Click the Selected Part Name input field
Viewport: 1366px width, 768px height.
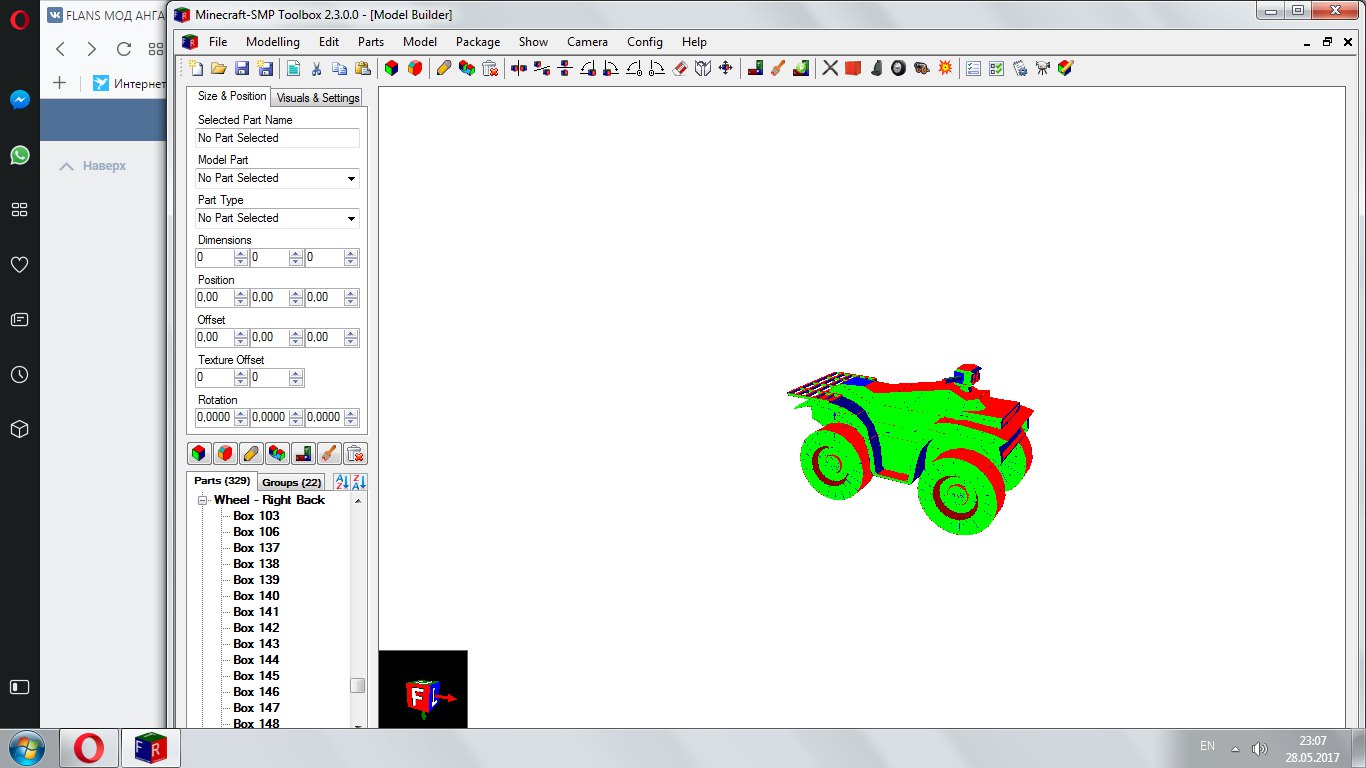(x=277, y=138)
